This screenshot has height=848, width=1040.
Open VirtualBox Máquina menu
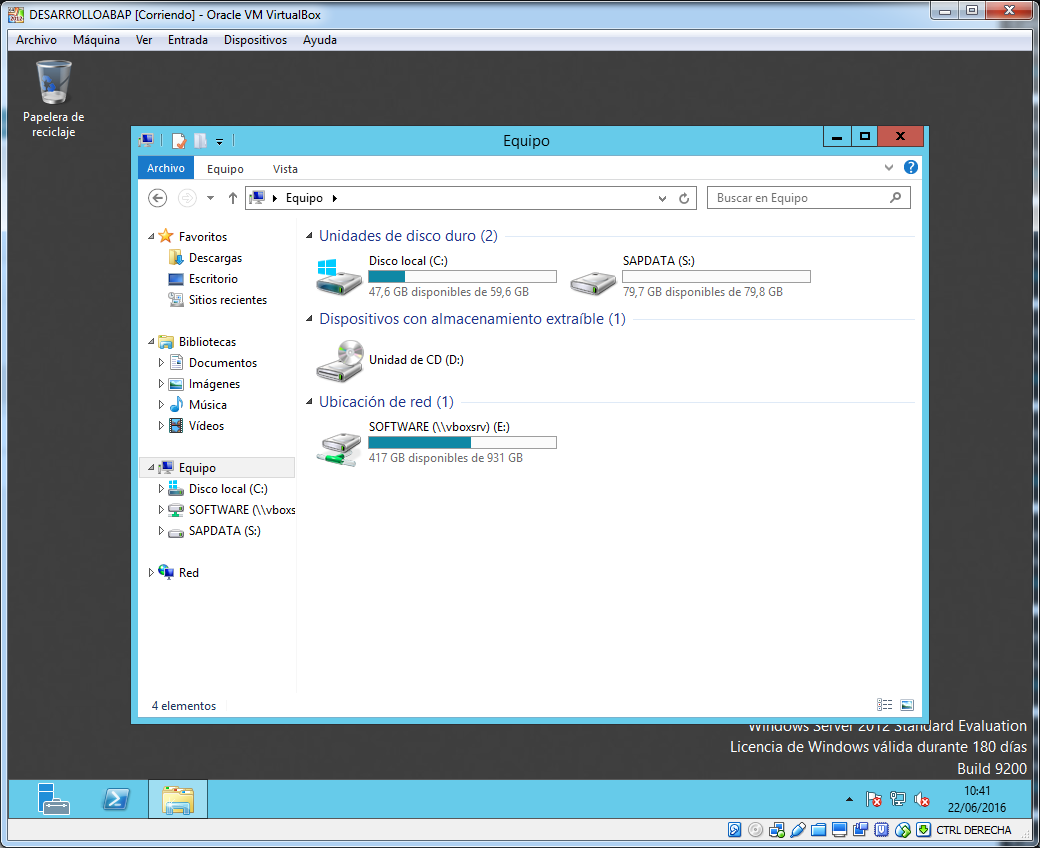96,40
